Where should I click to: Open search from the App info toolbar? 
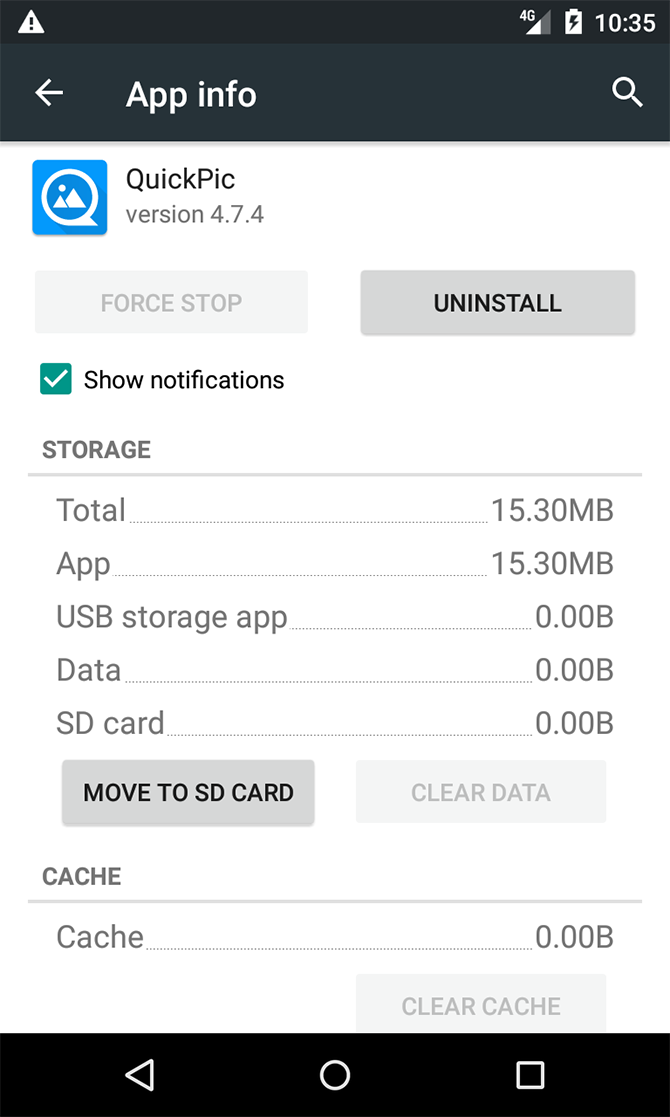[x=627, y=92]
